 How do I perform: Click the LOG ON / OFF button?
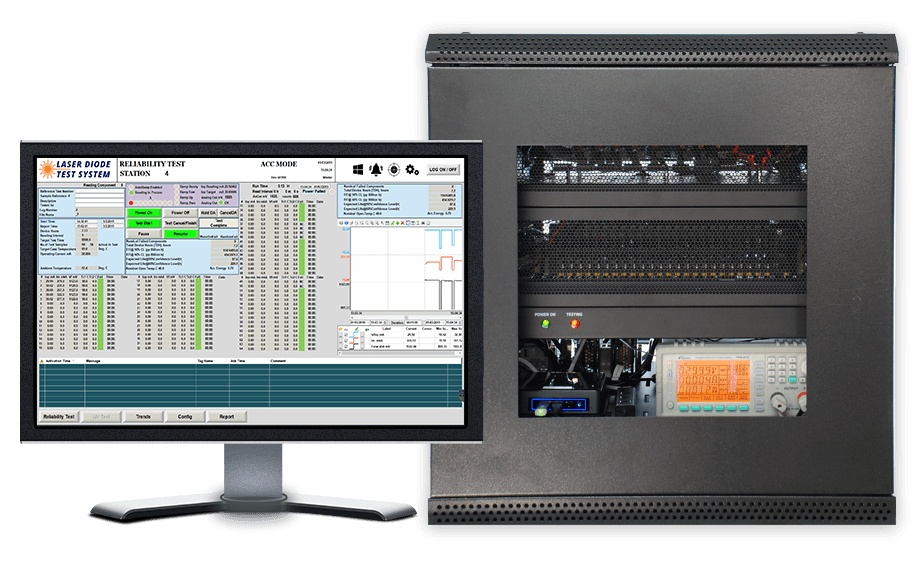[444, 170]
